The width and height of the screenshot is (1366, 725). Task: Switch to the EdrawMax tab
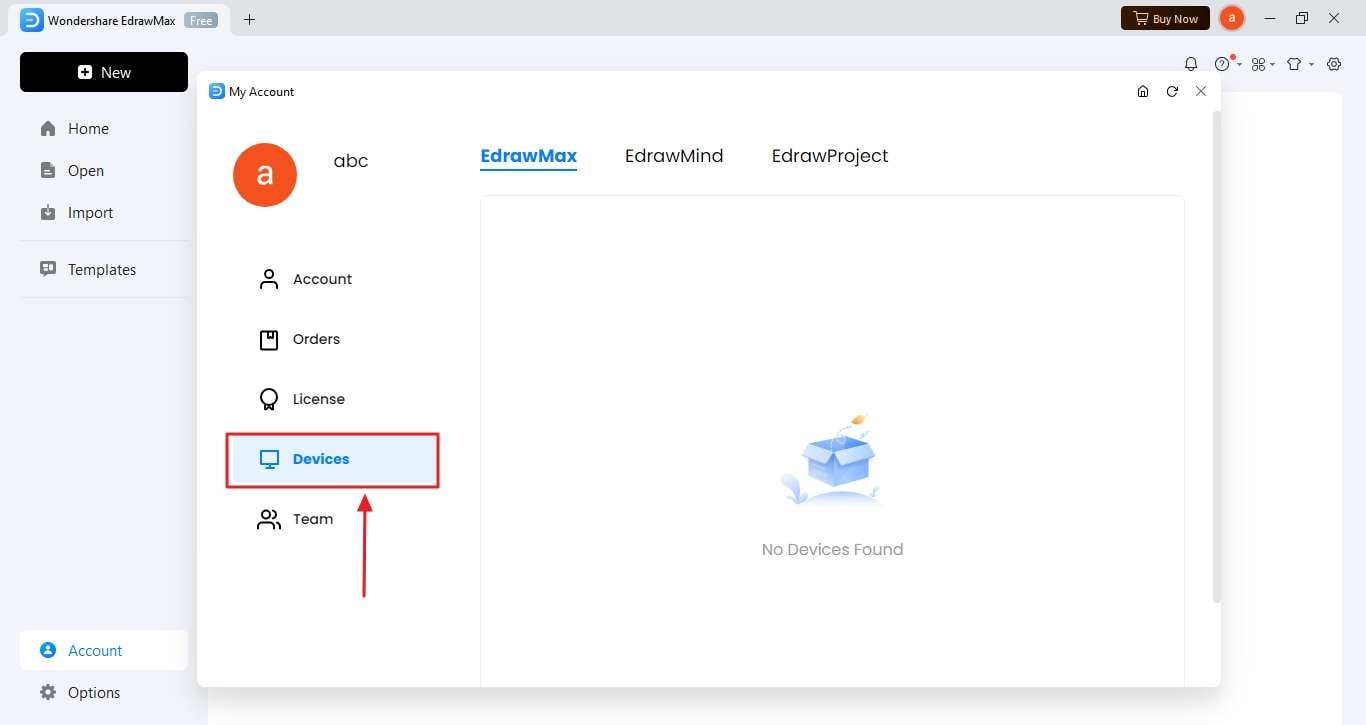pos(529,156)
